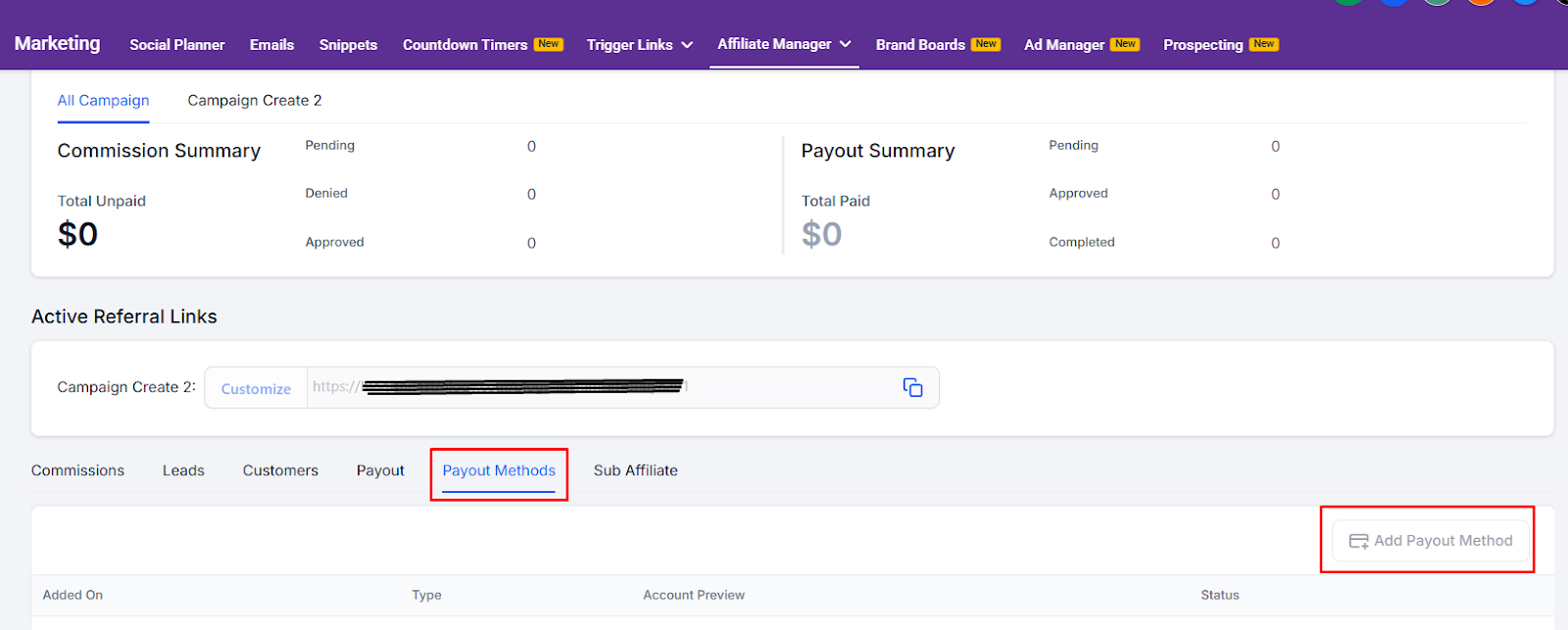This screenshot has width=1568, height=630.
Task: Open Countdown Timers page
Action: [x=465, y=45]
